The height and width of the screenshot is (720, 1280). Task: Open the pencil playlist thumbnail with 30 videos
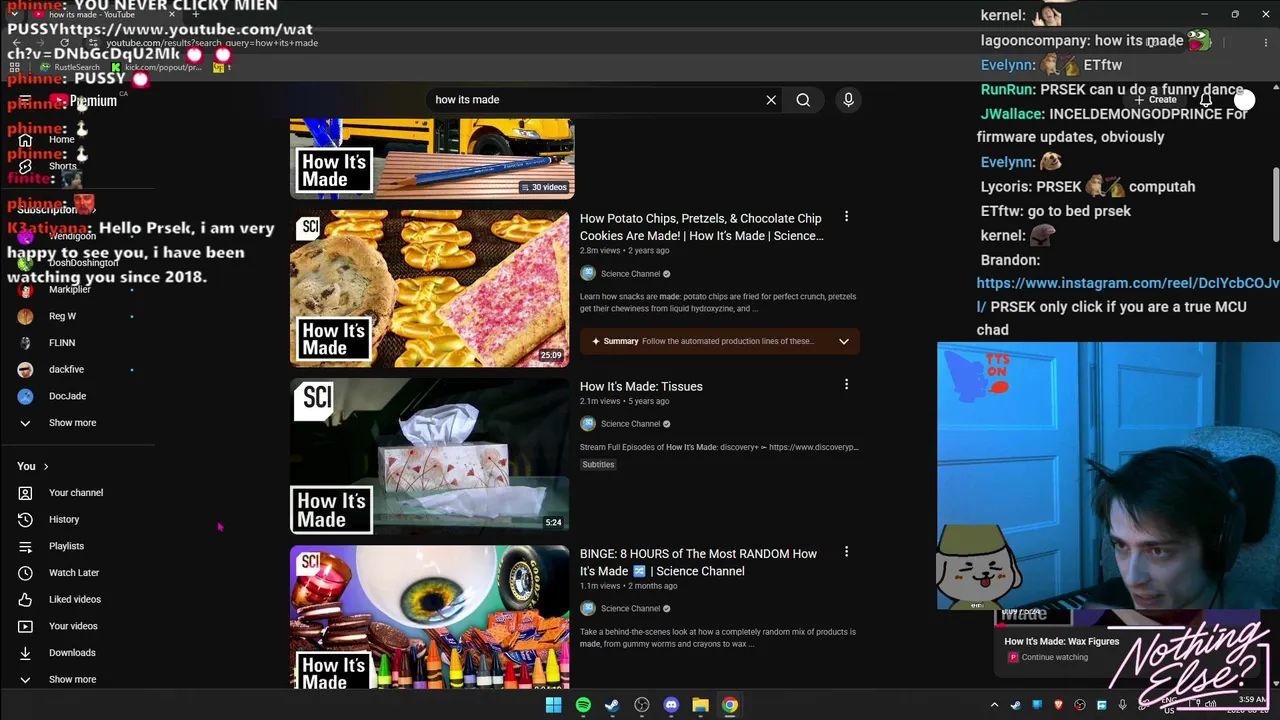click(432, 158)
